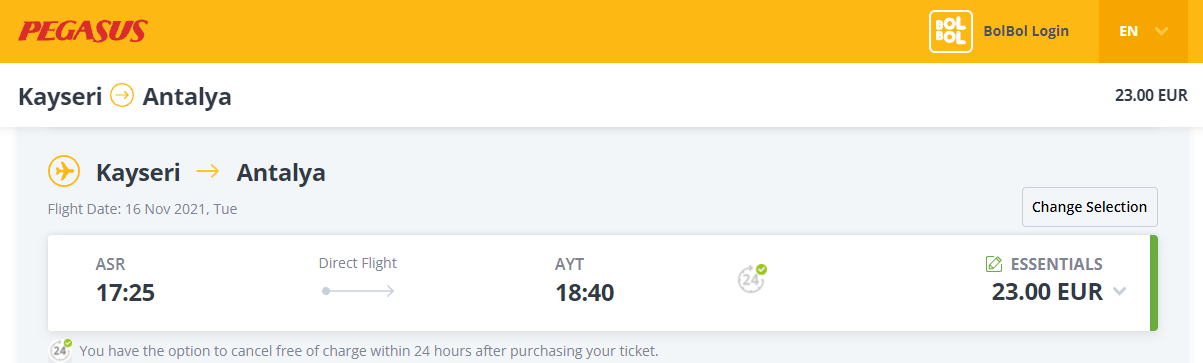This screenshot has height=363, width=1203.
Task: Open the BolBol logo icon
Action: click(951, 31)
